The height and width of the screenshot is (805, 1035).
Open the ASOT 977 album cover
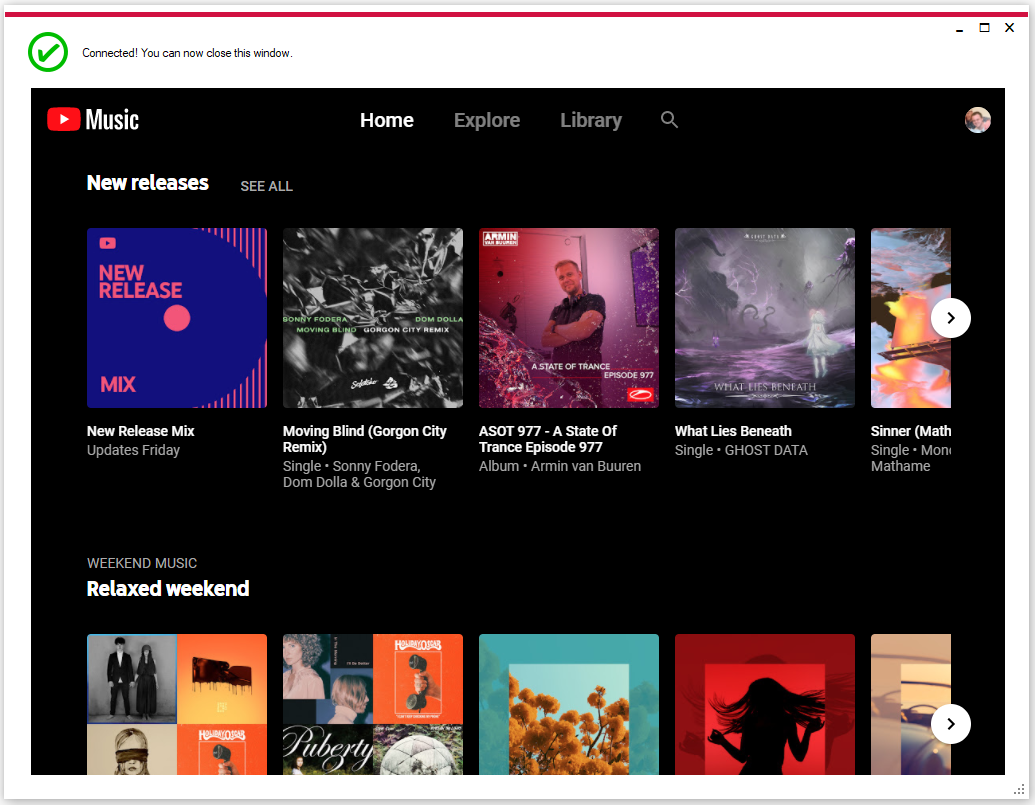tap(569, 318)
